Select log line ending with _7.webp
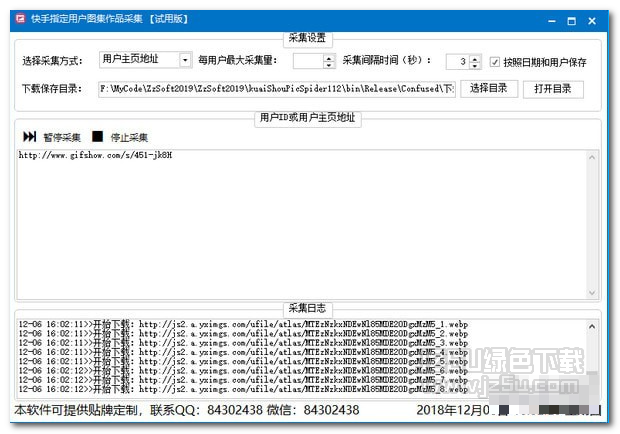The height and width of the screenshot is (434, 620). 243,380
